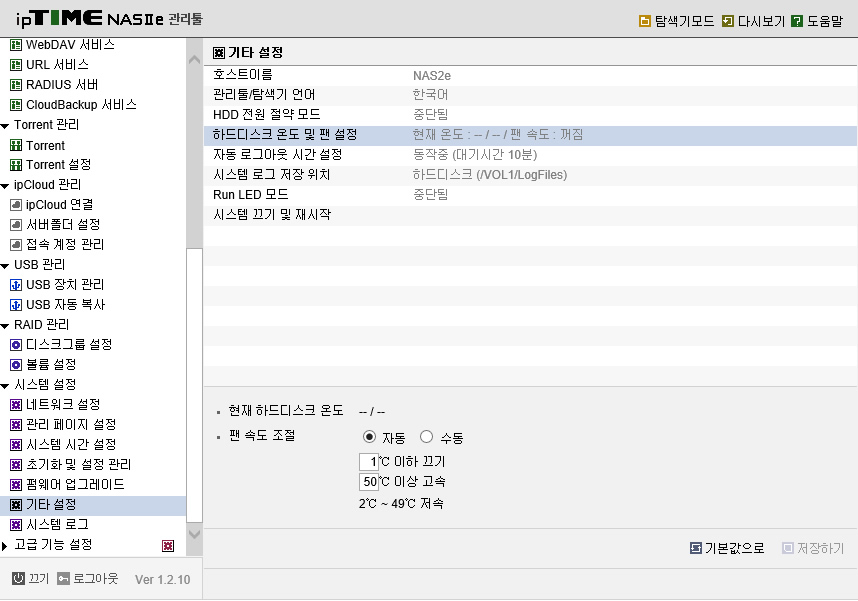Click the 기본값으로 button
The image size is (858, 601).
pyautogui.click(x=727, y=548)
